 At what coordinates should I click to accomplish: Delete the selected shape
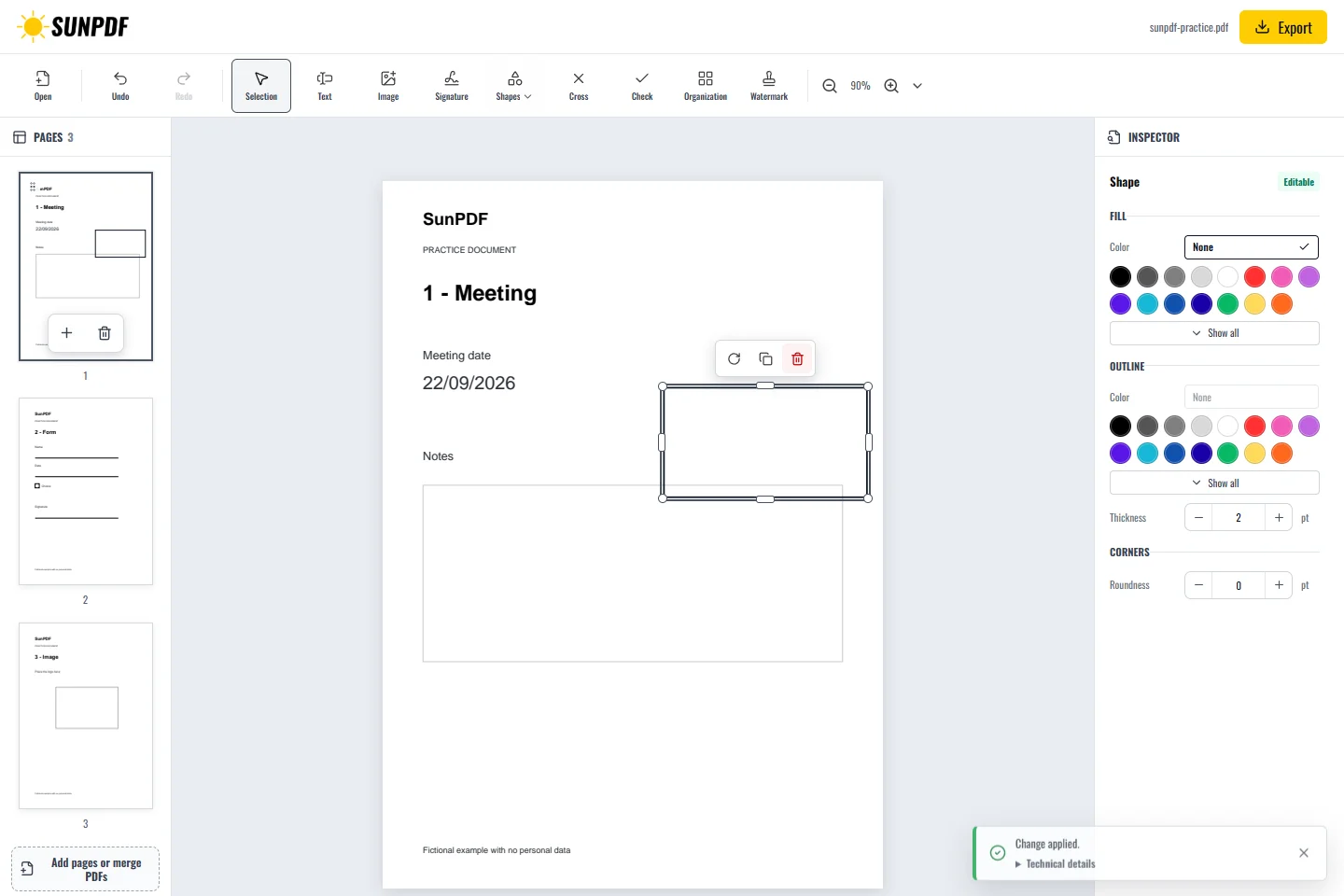pos(797,359)
